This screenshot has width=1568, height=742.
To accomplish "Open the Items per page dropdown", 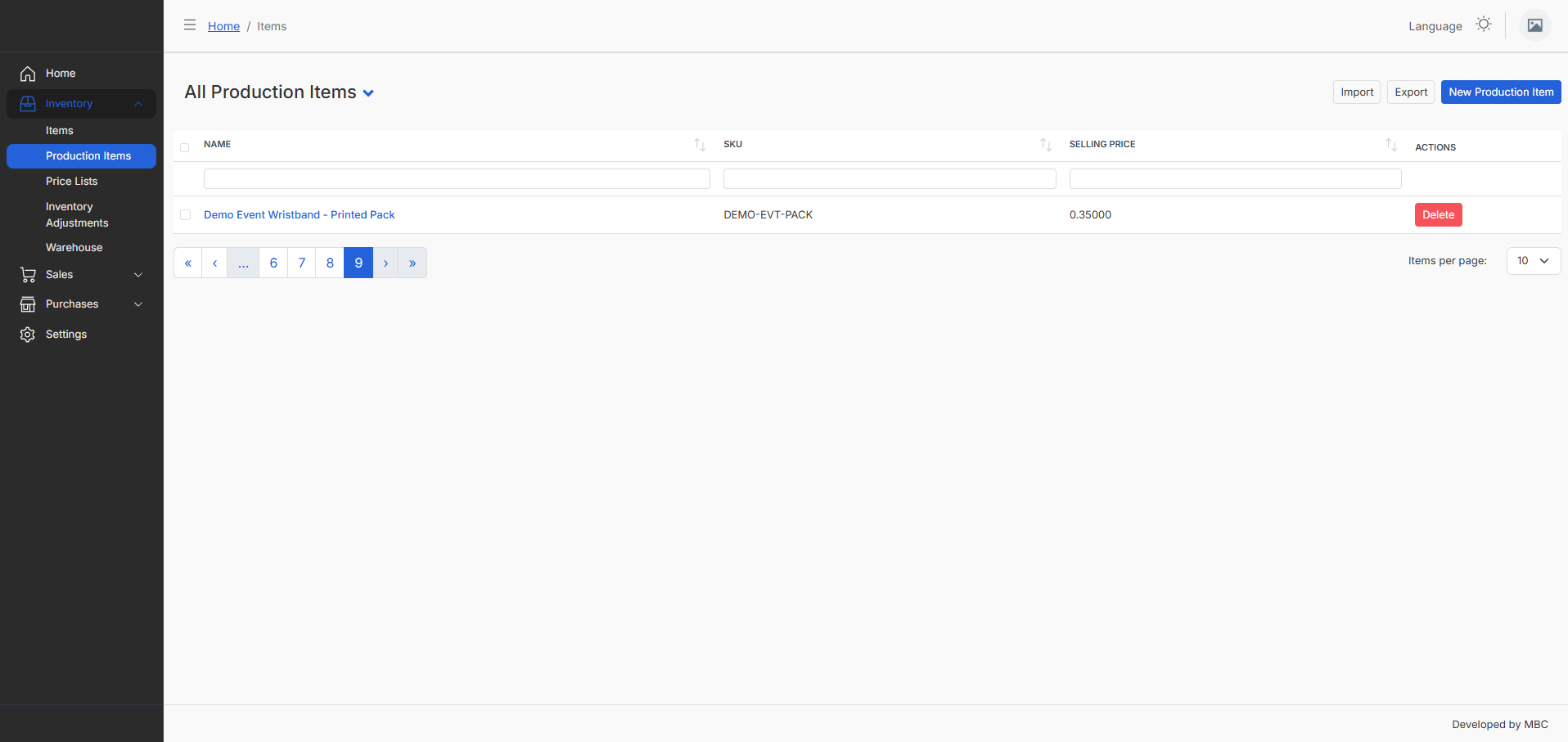I will (1534, 261).
